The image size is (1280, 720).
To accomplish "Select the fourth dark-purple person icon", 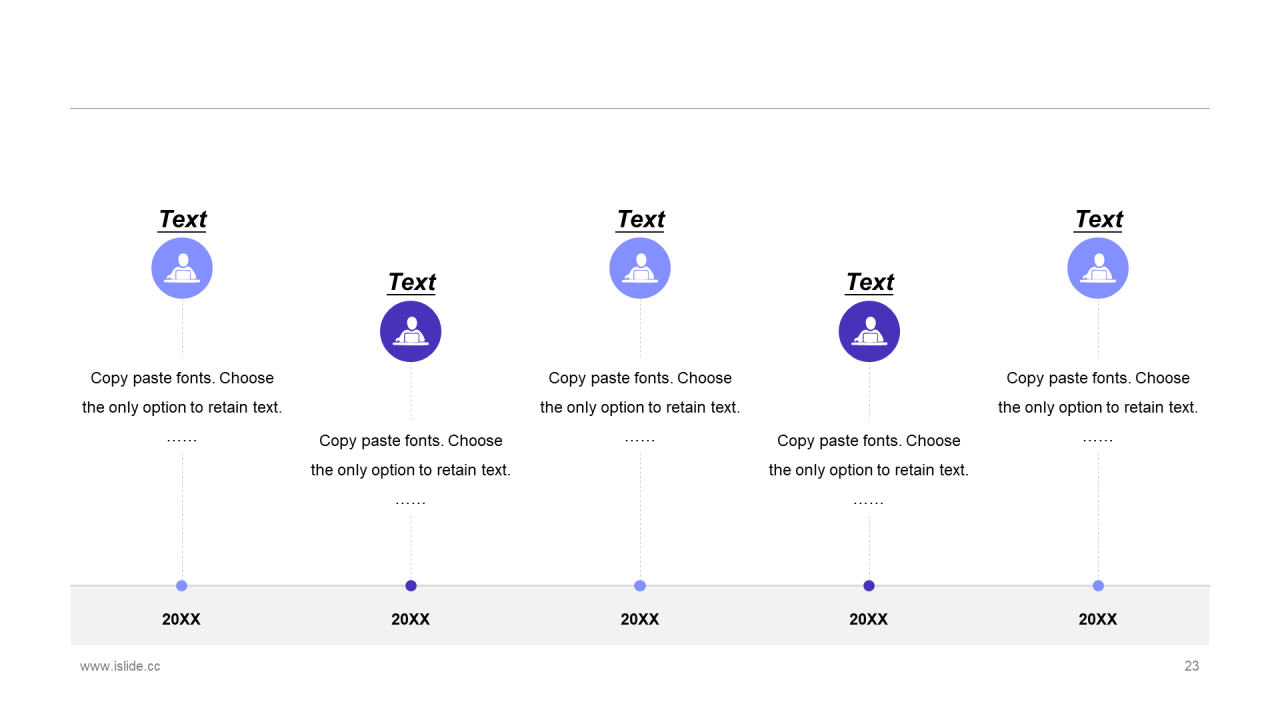I will (869, 331).
